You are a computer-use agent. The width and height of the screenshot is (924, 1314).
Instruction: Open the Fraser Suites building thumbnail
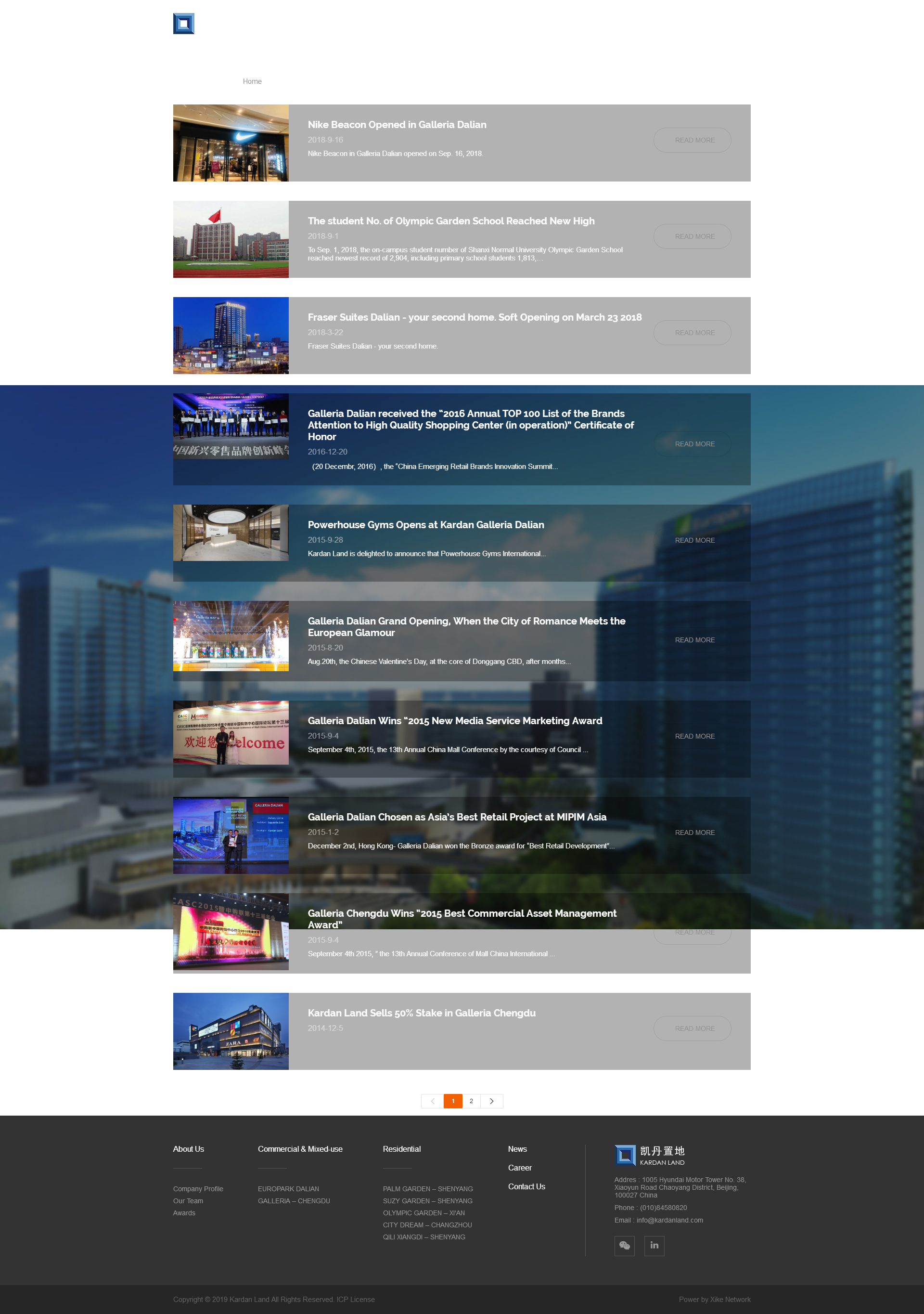tap(231, 336)
